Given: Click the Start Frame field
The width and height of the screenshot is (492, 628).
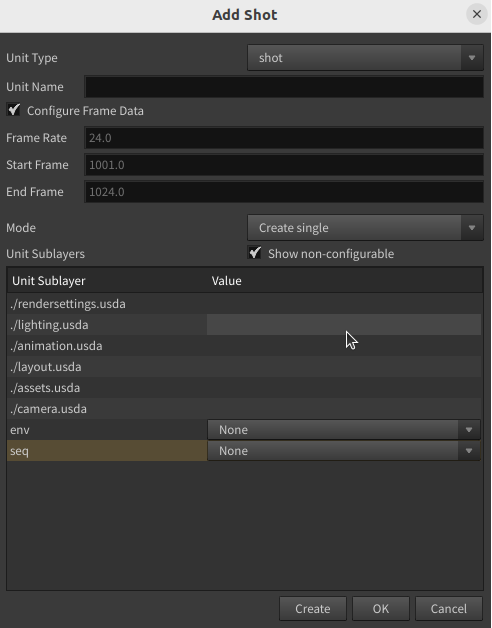Looking at the screenshot, I should (284, 165).
